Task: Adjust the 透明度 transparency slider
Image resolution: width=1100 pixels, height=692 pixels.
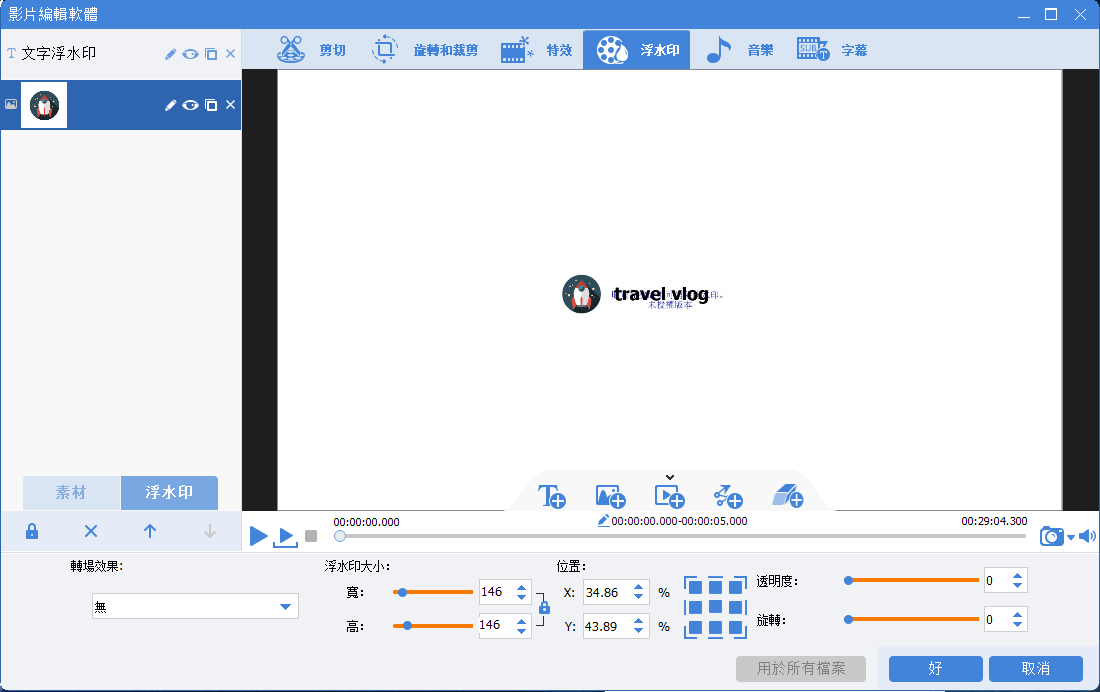Action: coord(911,580)
